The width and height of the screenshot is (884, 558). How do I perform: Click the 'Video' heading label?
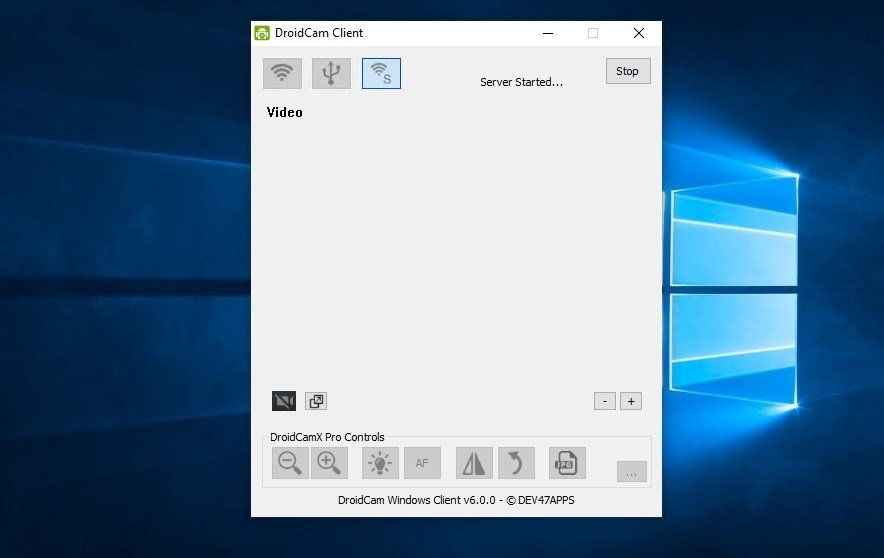click(x=285, y=112)
